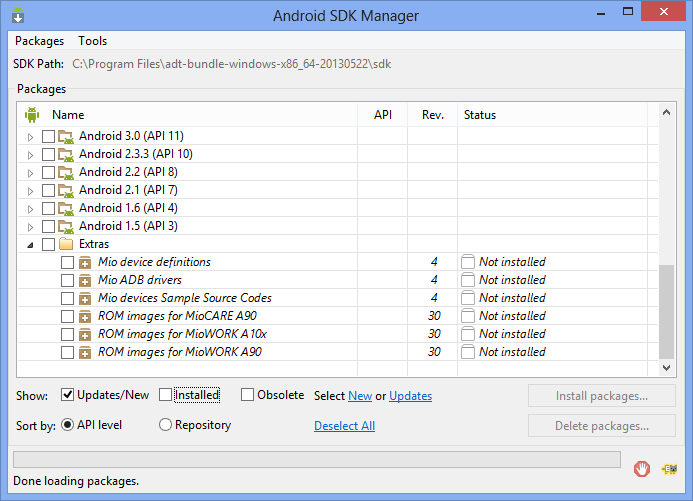
Task: Click the Deselect All link
Action: pos(344,426)
